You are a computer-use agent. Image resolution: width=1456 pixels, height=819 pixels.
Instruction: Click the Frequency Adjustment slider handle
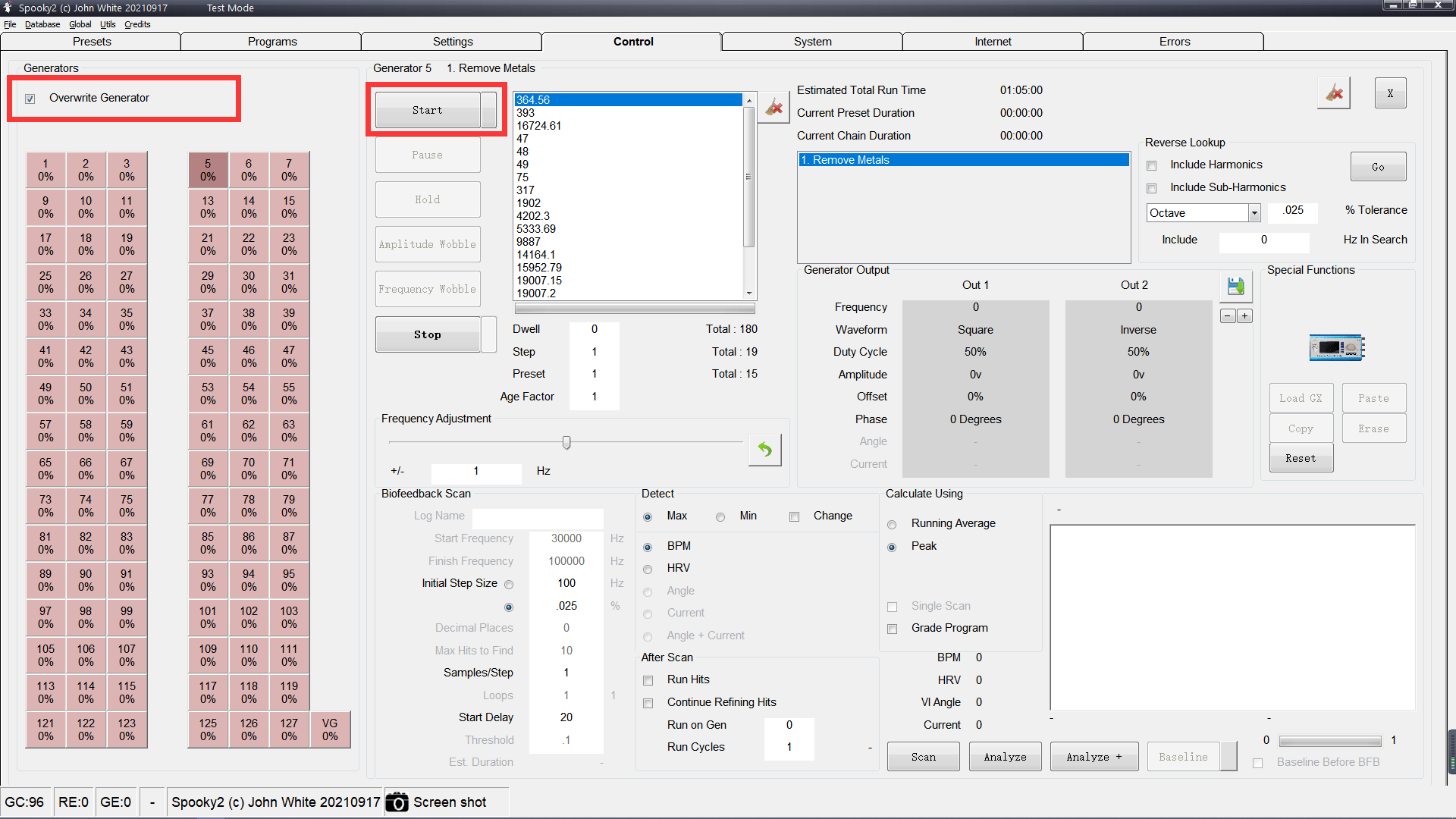[566, 442]
